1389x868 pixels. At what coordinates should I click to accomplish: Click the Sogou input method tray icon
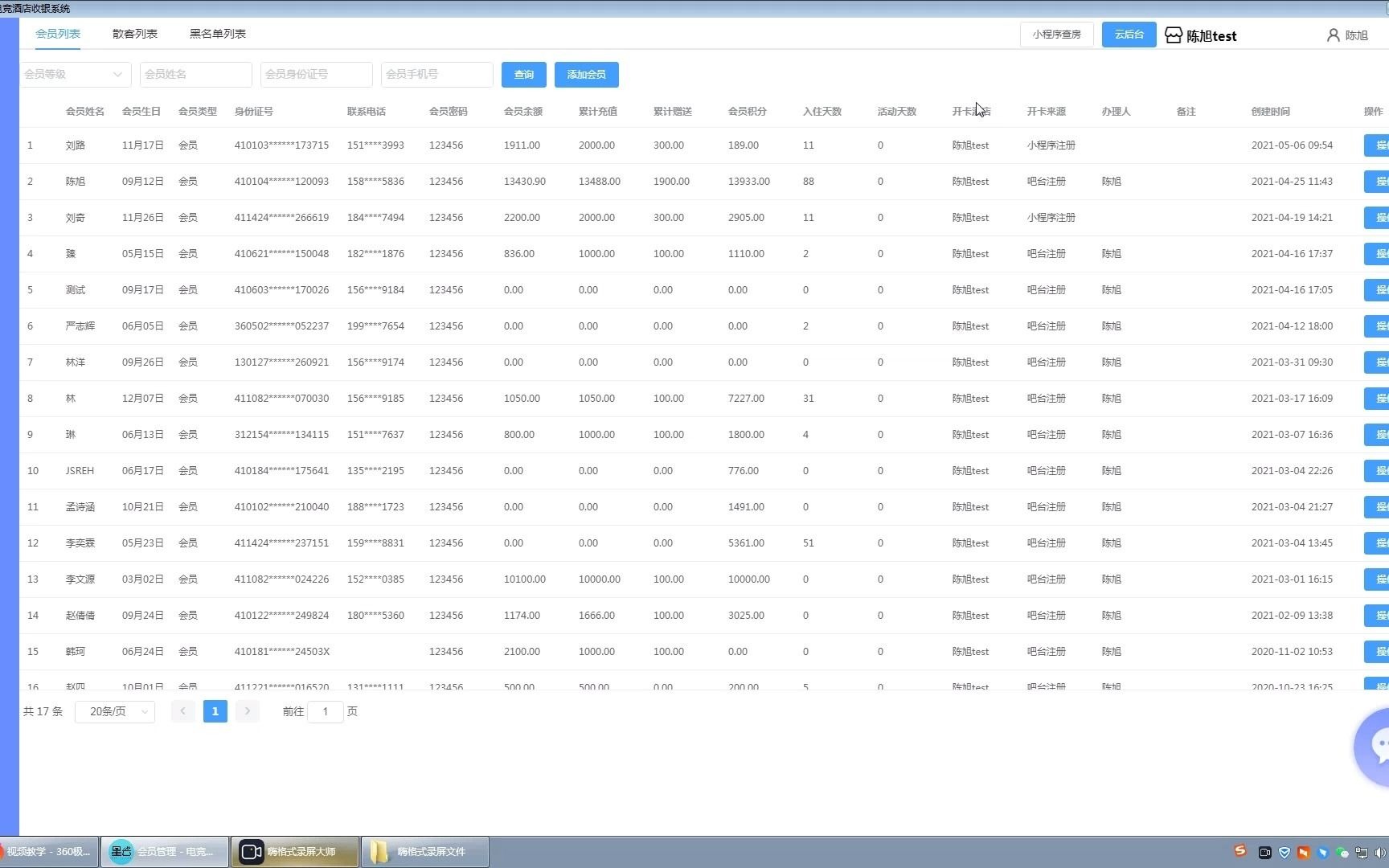tap(1240, 851)
